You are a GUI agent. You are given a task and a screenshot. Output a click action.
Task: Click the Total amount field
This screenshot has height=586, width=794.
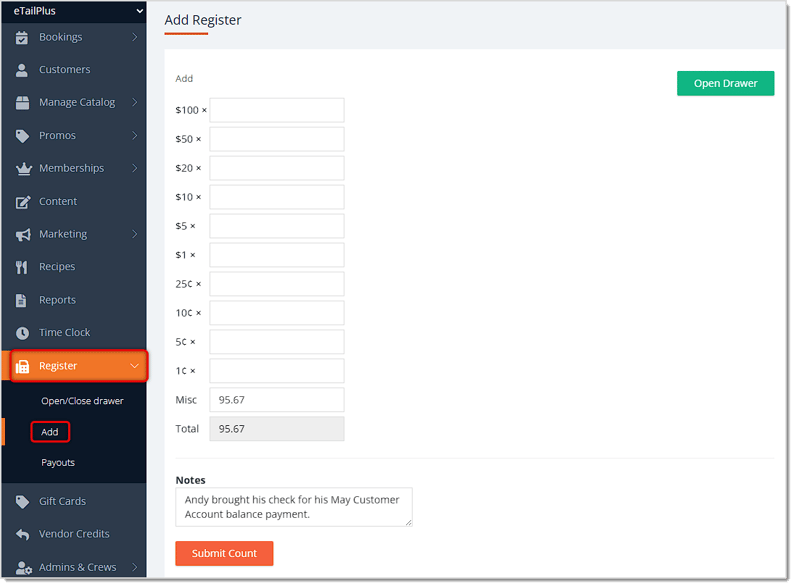277,429
